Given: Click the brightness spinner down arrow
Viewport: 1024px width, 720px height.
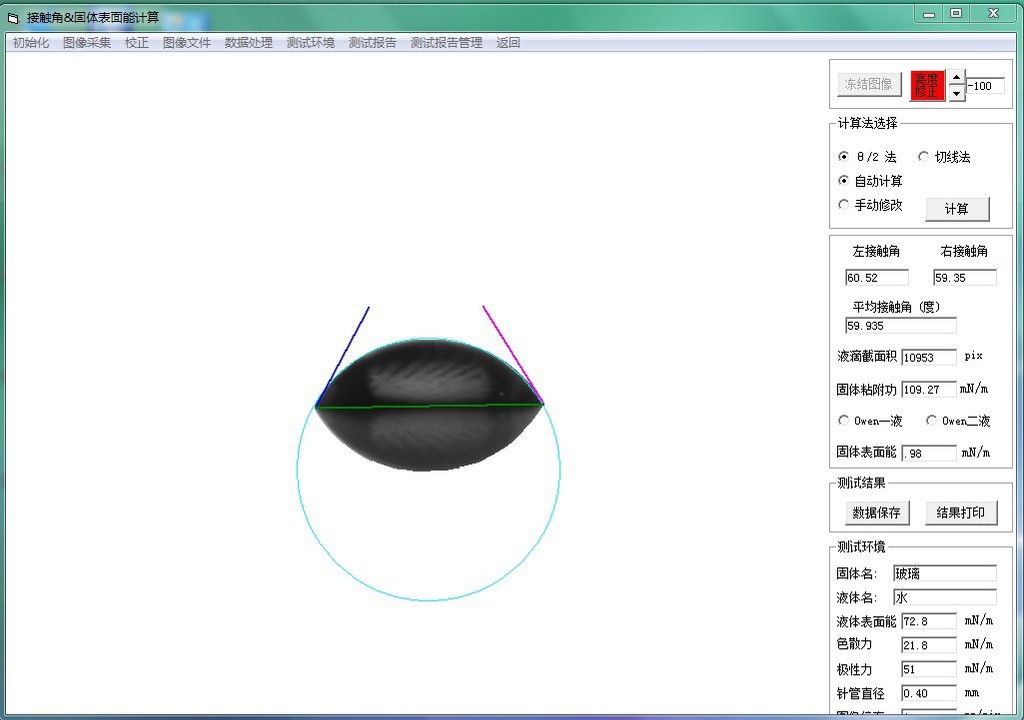Looking at the screenshot, I should (x=956, y=93).
